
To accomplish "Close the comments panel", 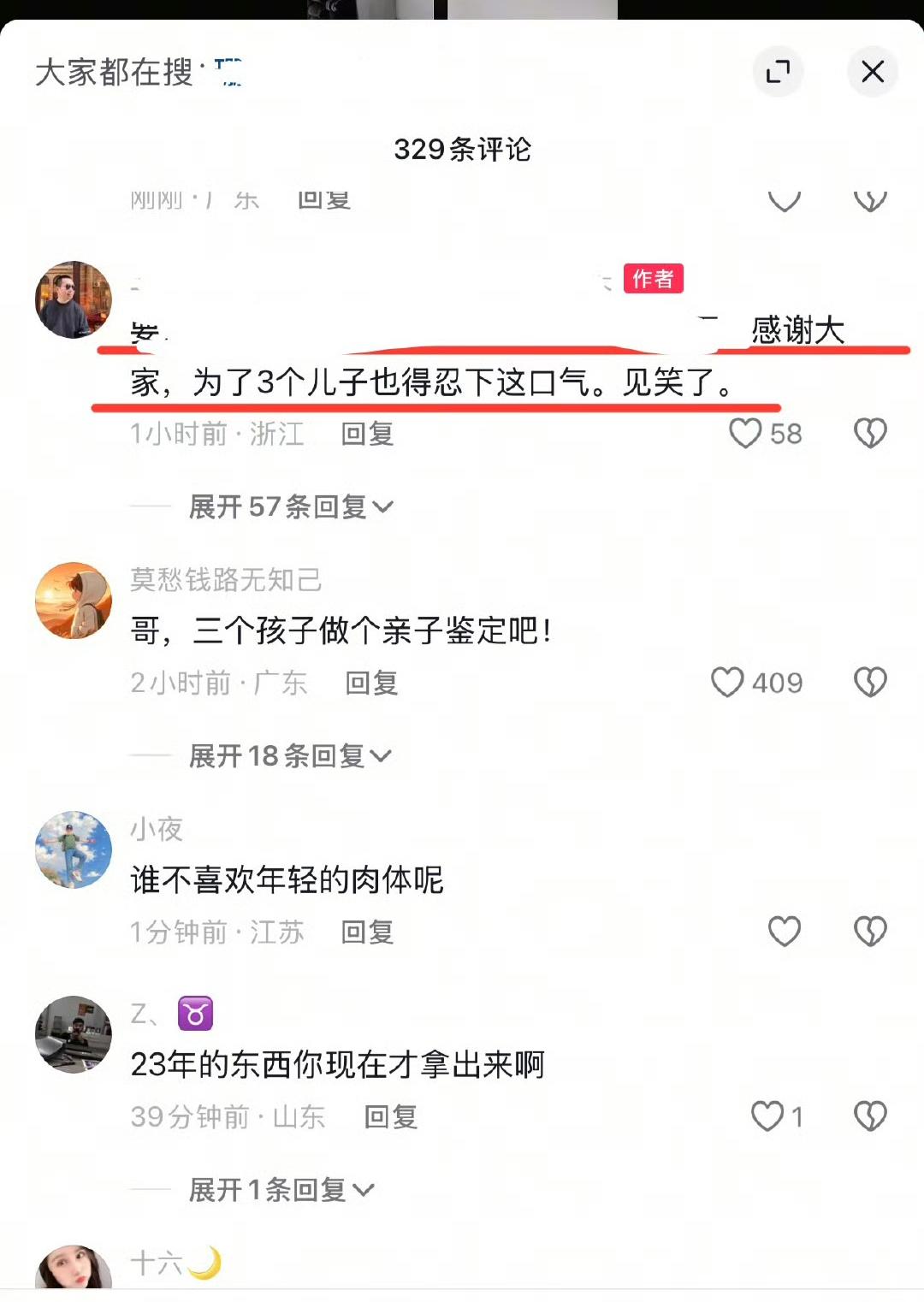I will click(873, 71).
